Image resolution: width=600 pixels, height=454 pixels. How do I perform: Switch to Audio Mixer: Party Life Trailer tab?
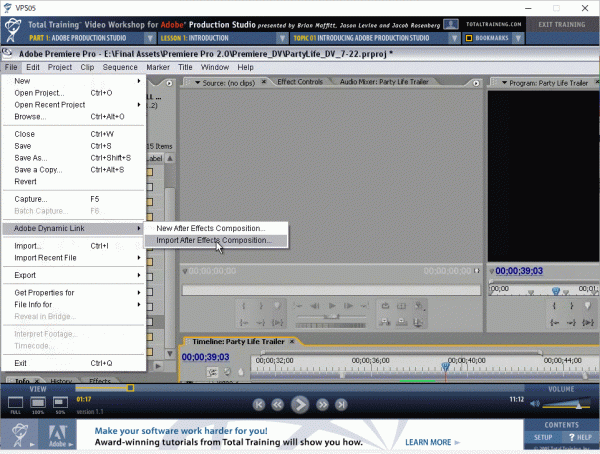tap(384, 82)
